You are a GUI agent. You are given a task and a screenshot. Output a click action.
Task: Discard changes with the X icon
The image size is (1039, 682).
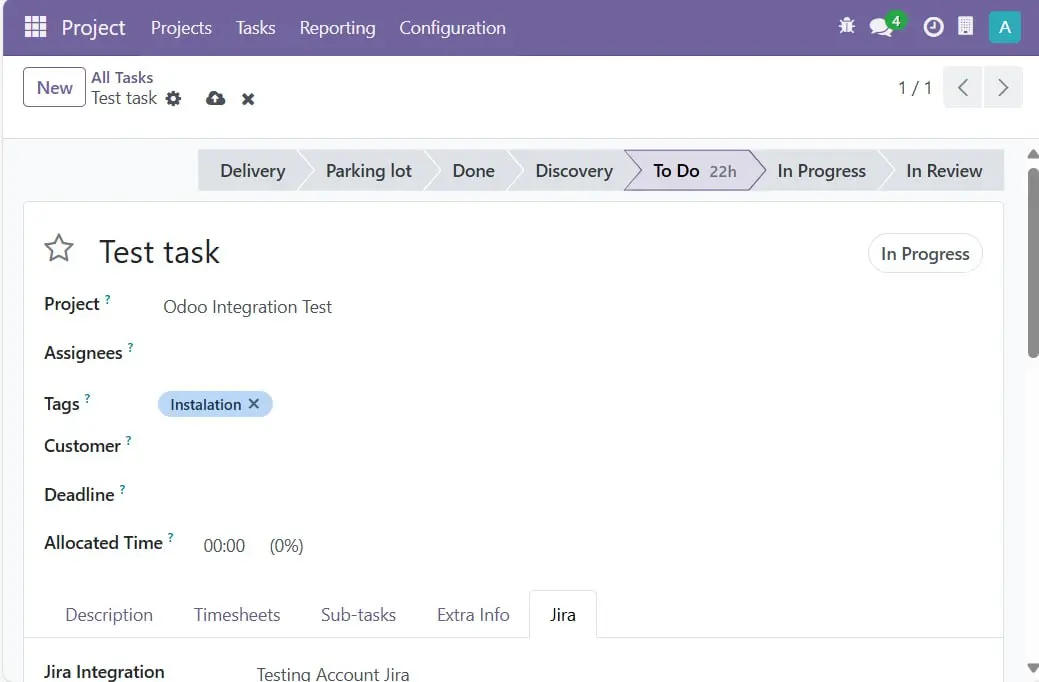coord(248,98)
